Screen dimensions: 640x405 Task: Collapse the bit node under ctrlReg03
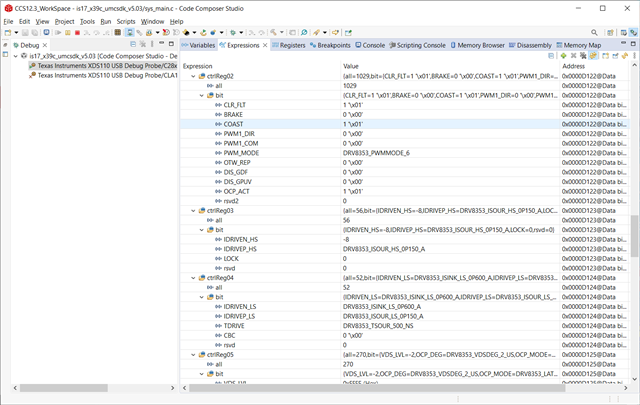(x=202, y=230)
